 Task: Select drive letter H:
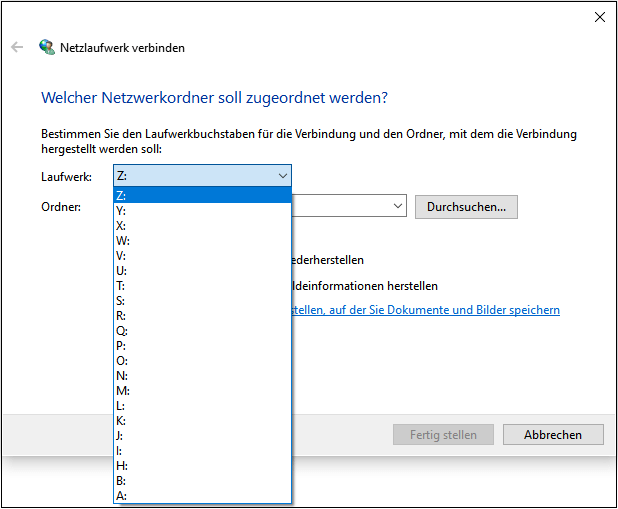pyautogui.click(x=203, y=465)
